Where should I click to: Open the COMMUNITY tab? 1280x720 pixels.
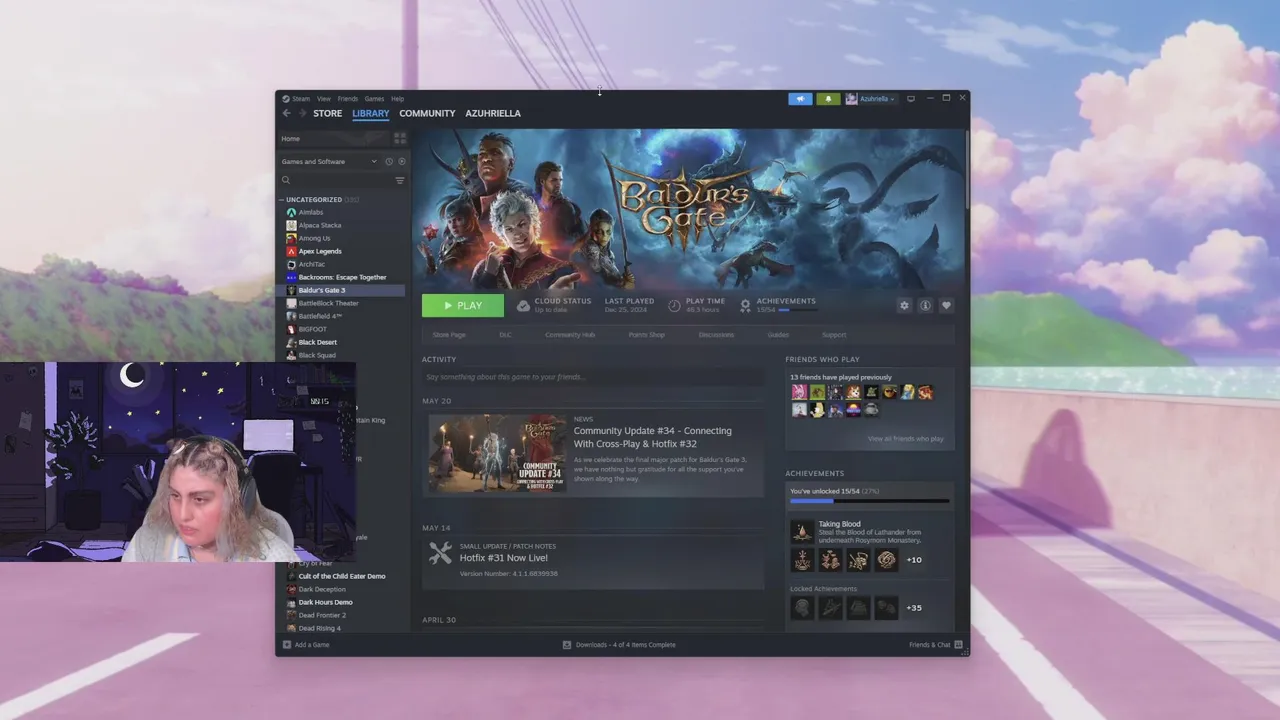point(427,113)
